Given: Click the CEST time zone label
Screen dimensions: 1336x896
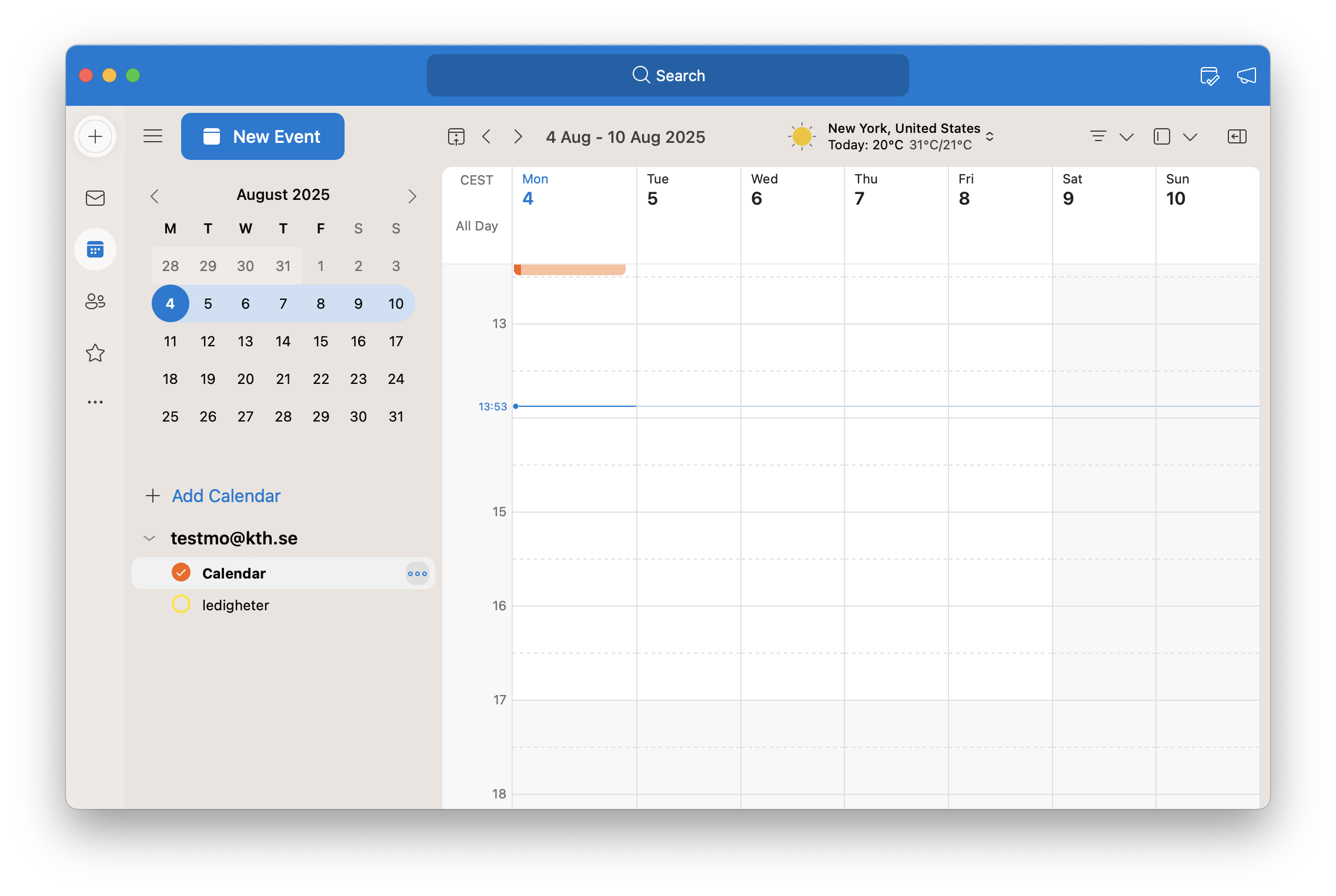Looking at the screenshot, I should (477, 180).
